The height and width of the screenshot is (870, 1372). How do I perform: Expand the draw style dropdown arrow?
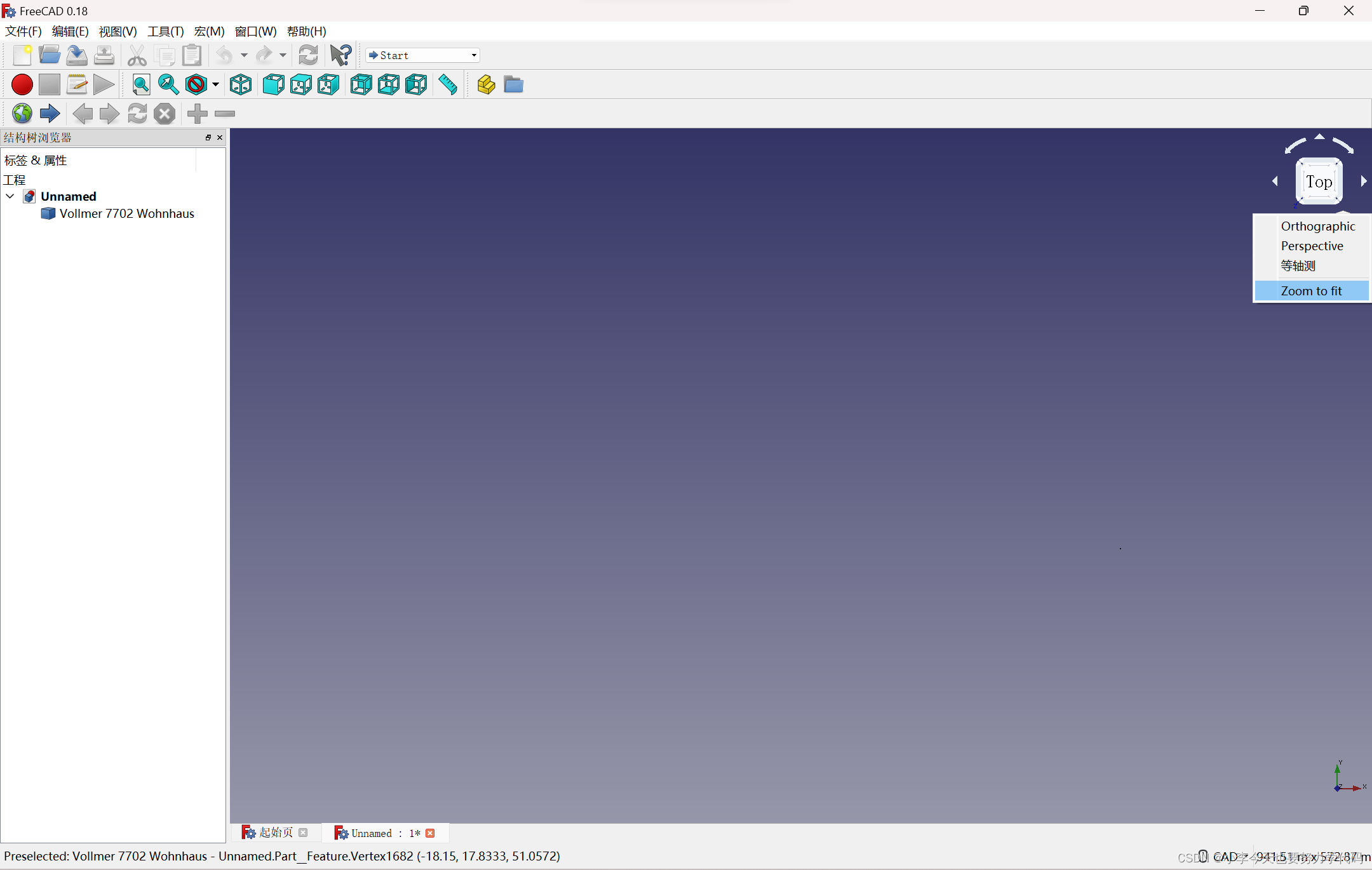(216, 84)
